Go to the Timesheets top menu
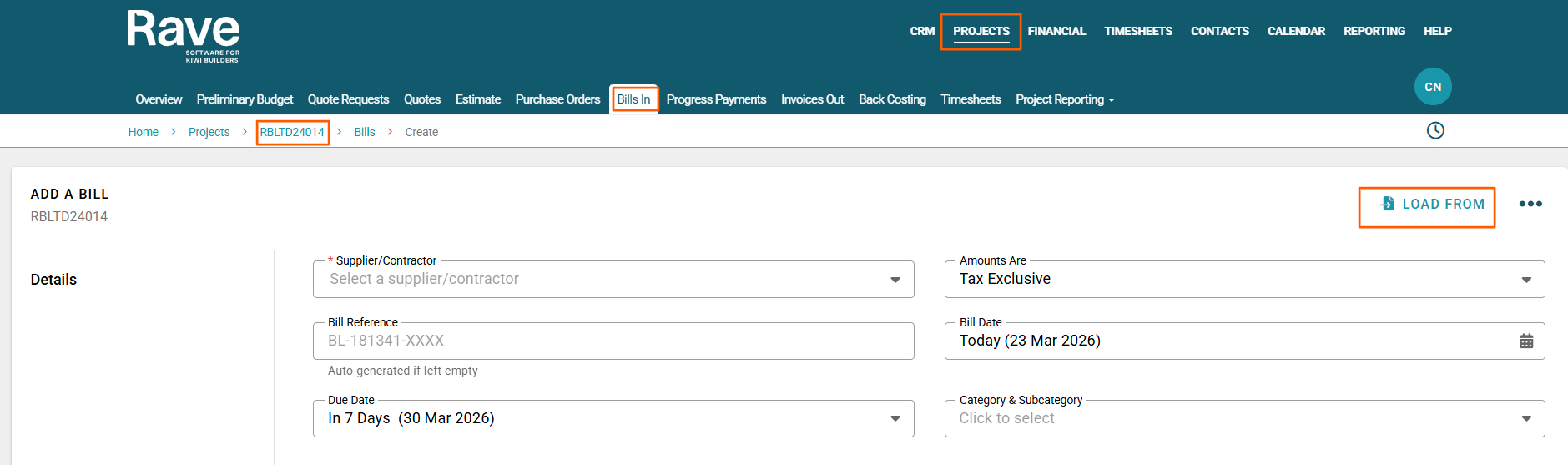Image resolution: width=1568 pixels, height=465 pixels. click(1138, 31)
